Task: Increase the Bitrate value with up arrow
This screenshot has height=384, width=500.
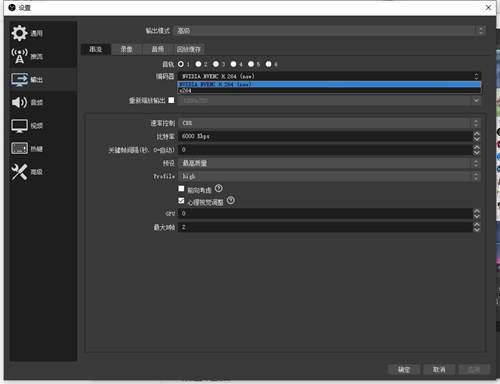Action: tap(477, 134)
